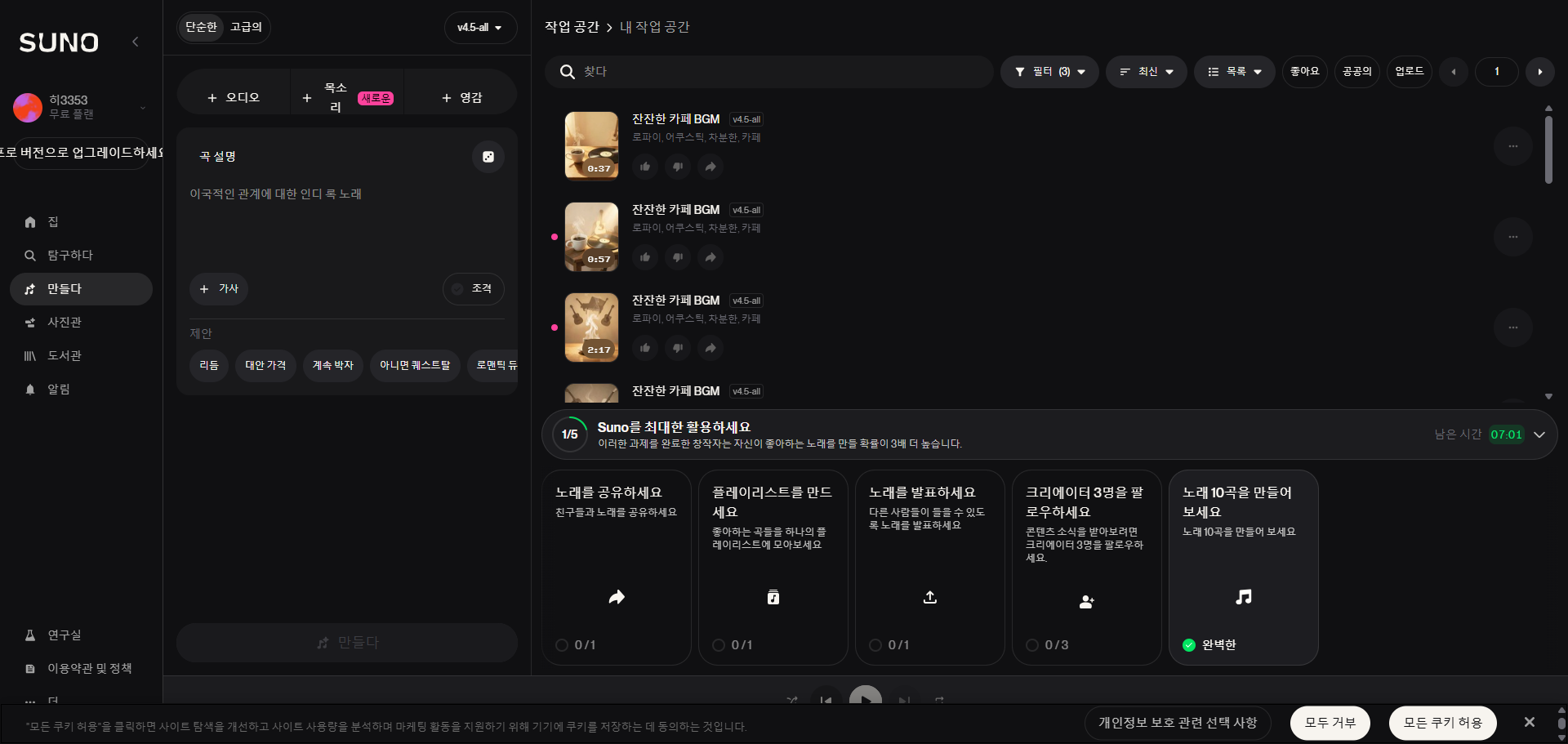Share the 0:57 잔잔한 카페 BGM track
1568x744 pixels.
pos(710,257)
